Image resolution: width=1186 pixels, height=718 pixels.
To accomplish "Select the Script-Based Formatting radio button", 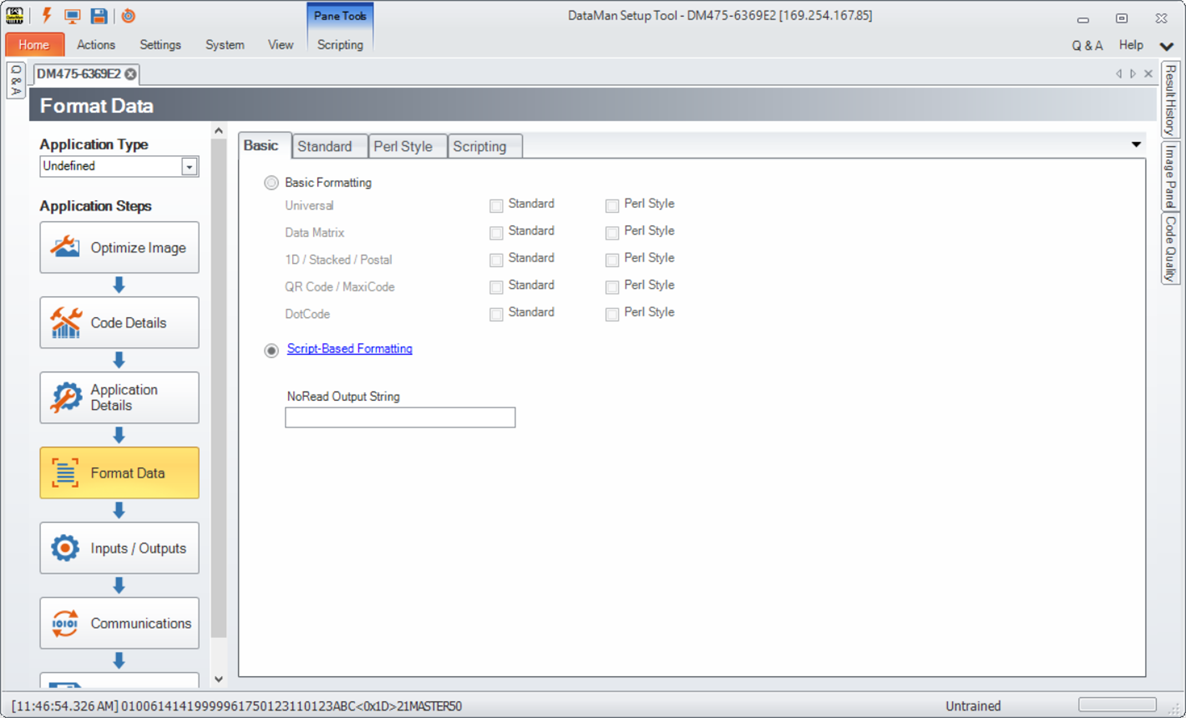I will 271,350.
